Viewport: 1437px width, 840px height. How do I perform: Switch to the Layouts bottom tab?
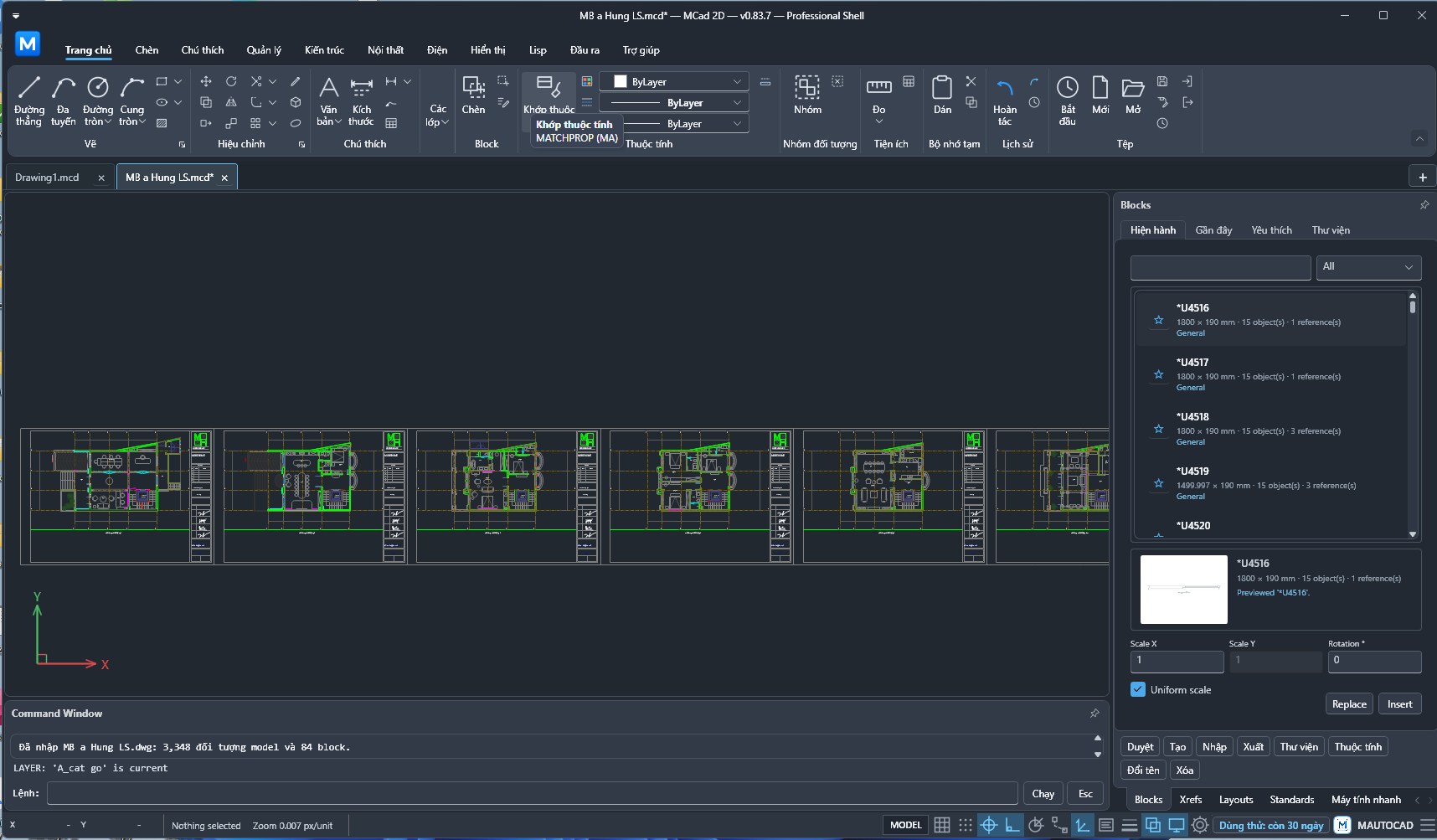click(x=1236, y=800)
